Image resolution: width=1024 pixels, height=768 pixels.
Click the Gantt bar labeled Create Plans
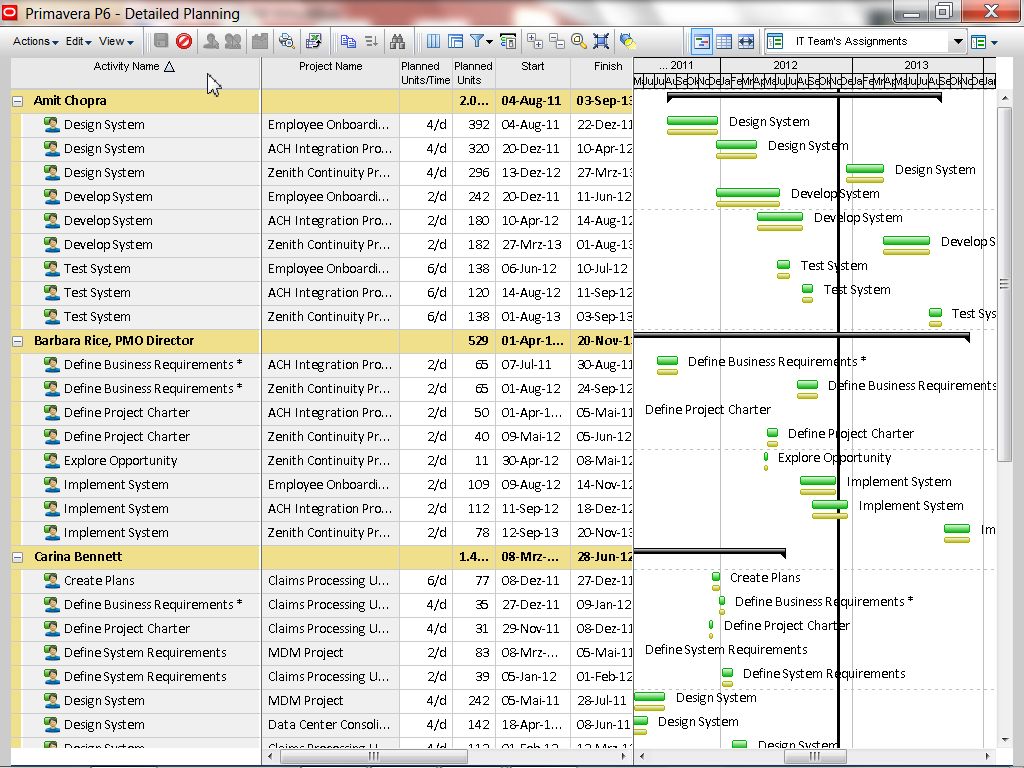coord(716,577)
